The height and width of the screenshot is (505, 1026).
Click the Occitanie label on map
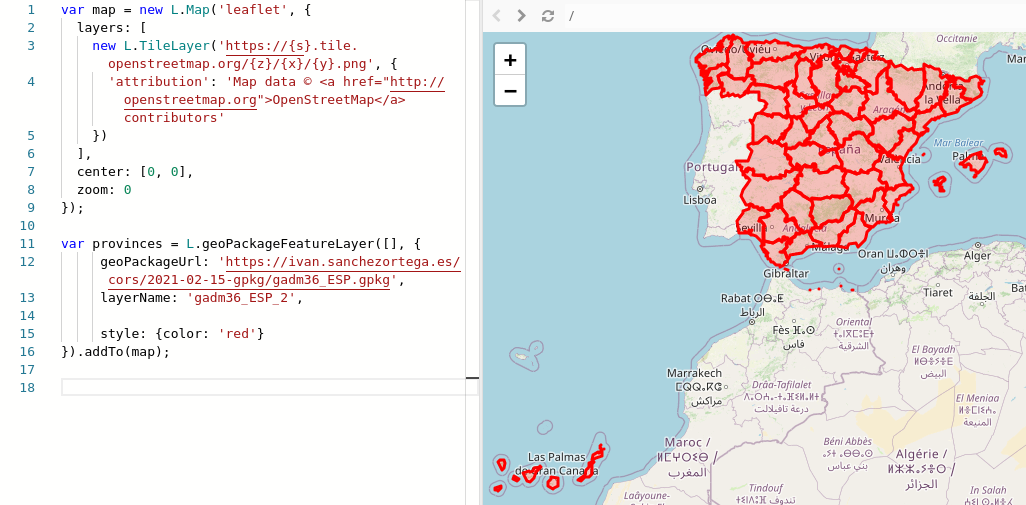(956, 39)
